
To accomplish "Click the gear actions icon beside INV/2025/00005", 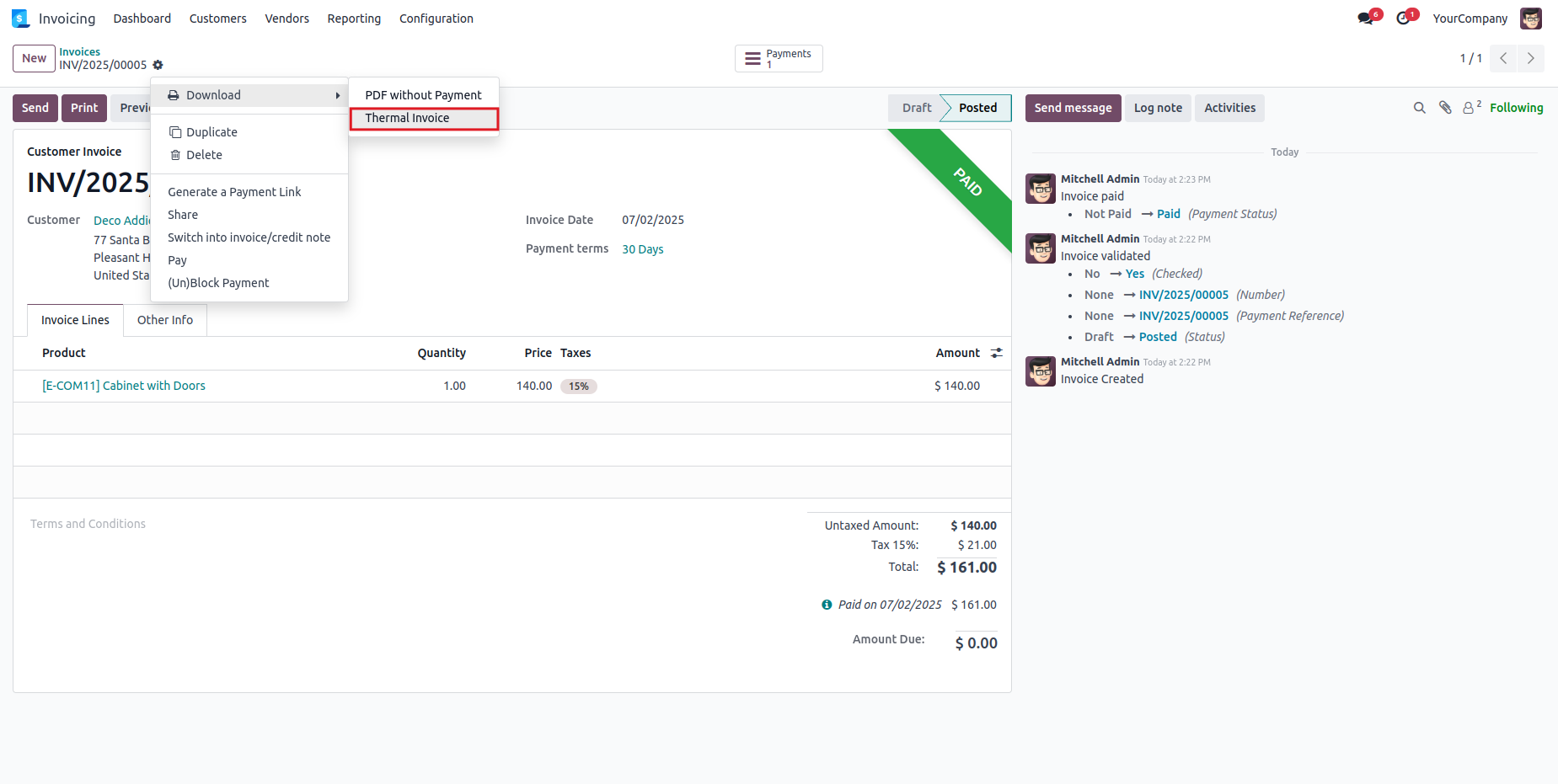I will (x=158, y=65).
